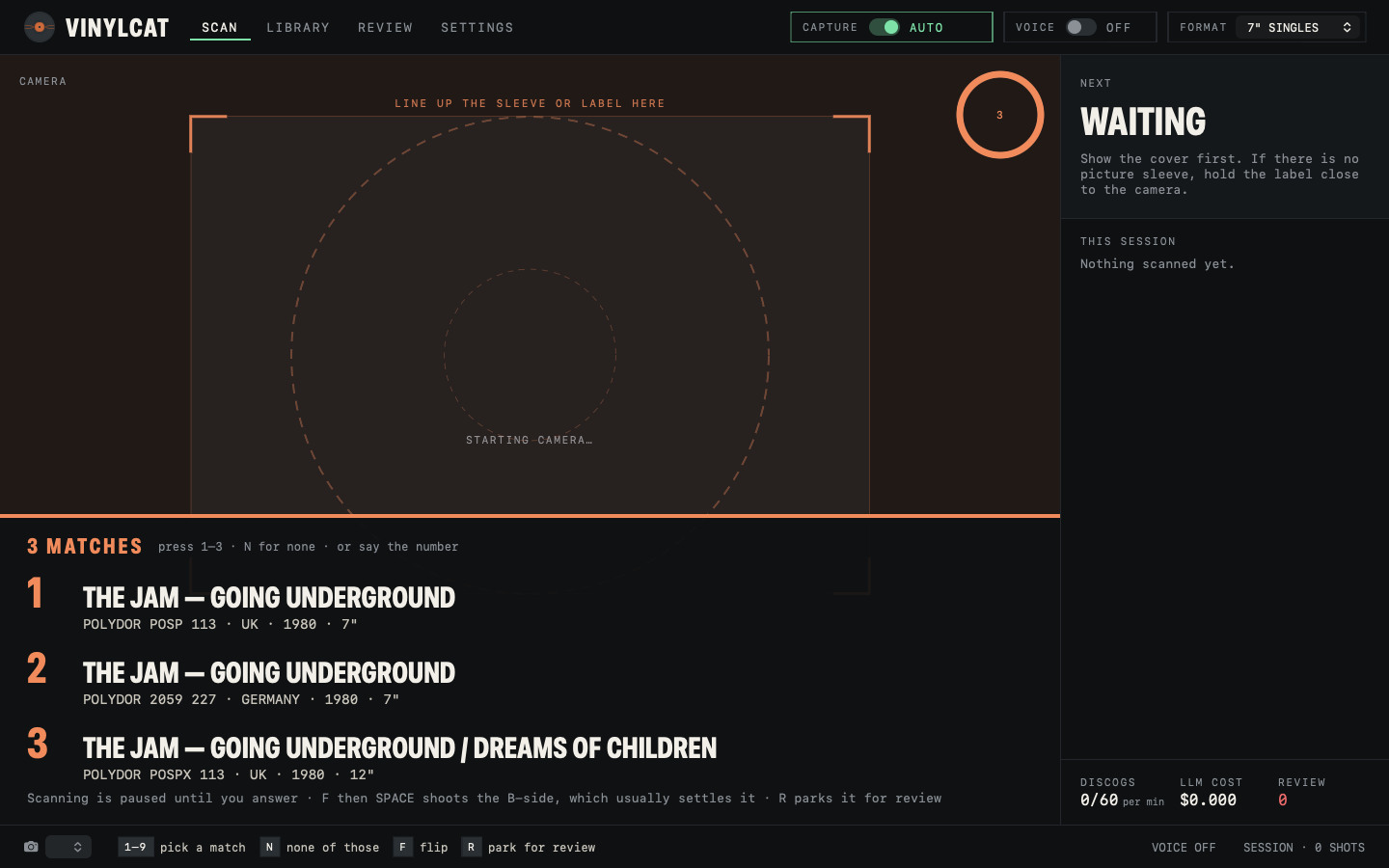
Task: Go to the Review tab in top navigation
Action: (x=385, y=27)
